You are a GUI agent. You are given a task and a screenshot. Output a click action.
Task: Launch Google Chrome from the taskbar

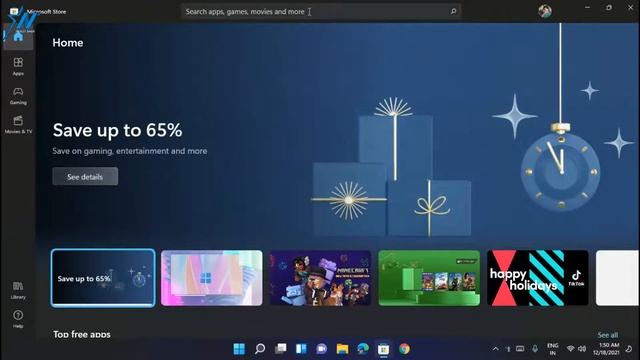[x=404, y=349]
